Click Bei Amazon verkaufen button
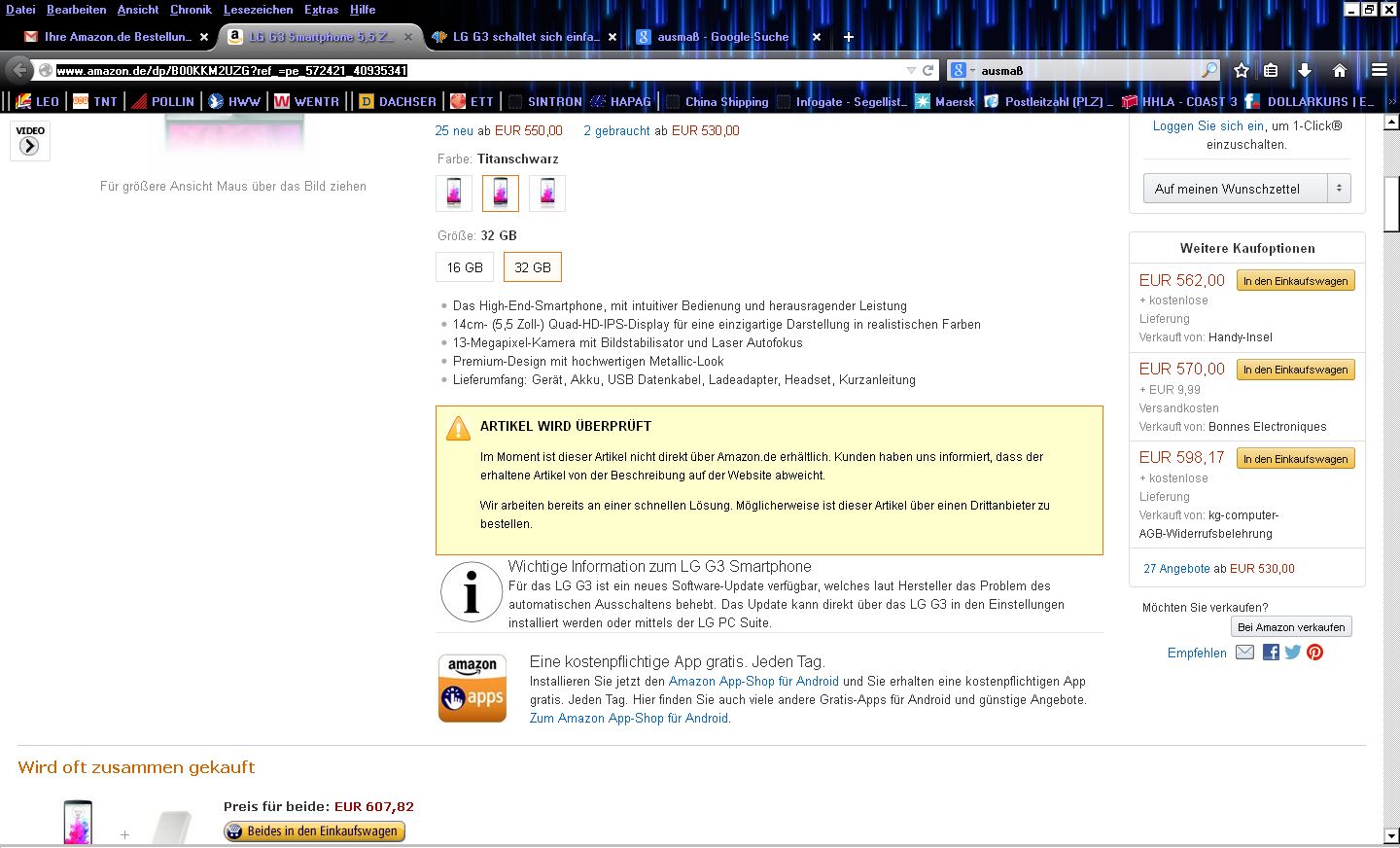This screenshot has width=1400, height=848. tap(1291, 627)
